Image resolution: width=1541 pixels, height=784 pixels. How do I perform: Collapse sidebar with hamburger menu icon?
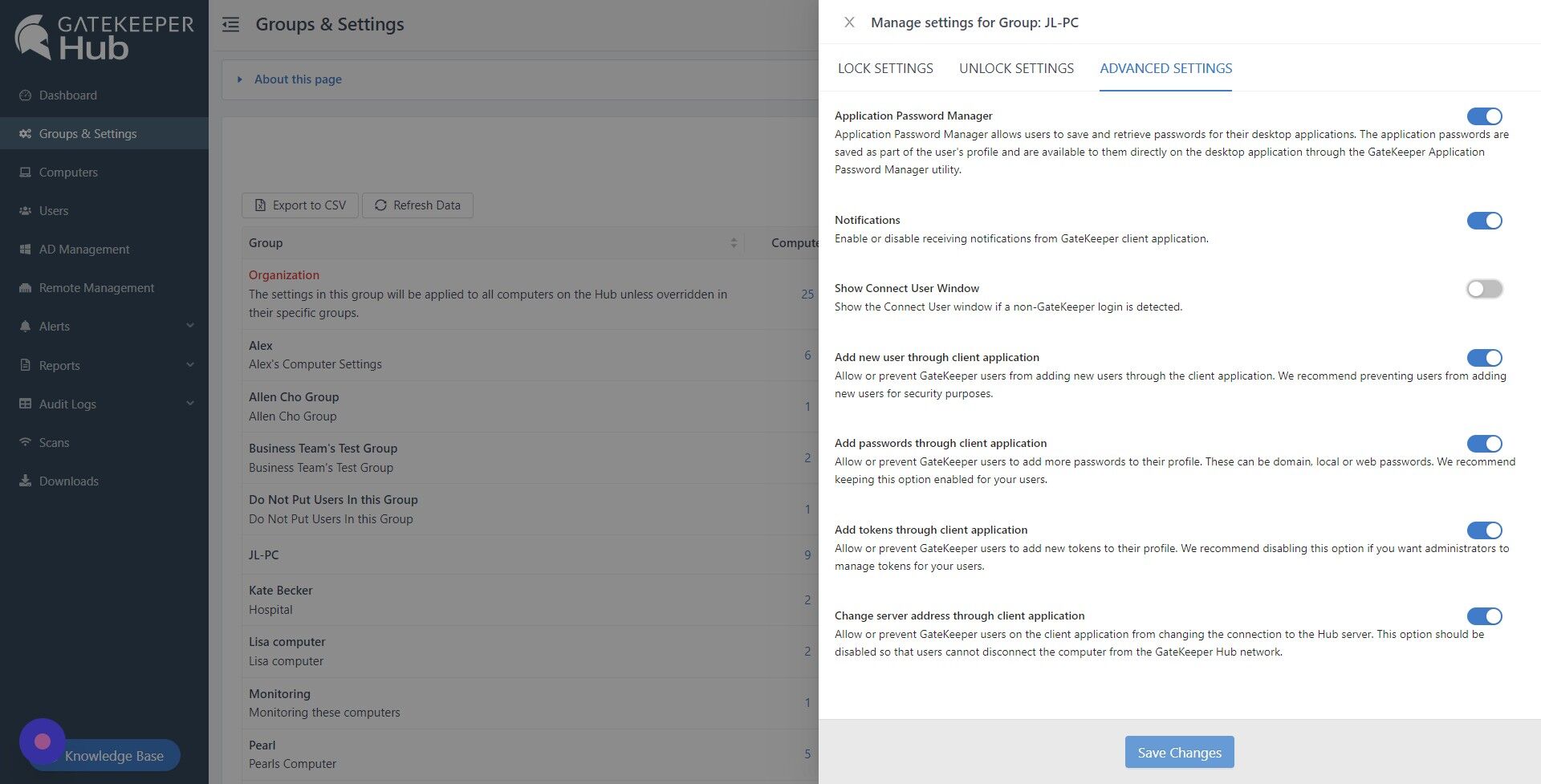tap(230, 25)
